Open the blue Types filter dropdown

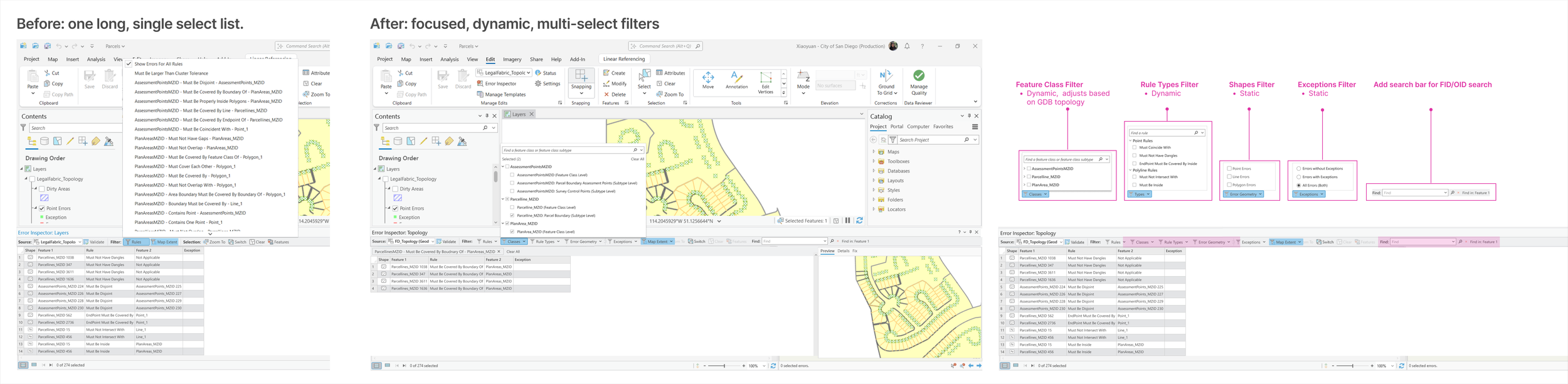tap(1140, 194)
